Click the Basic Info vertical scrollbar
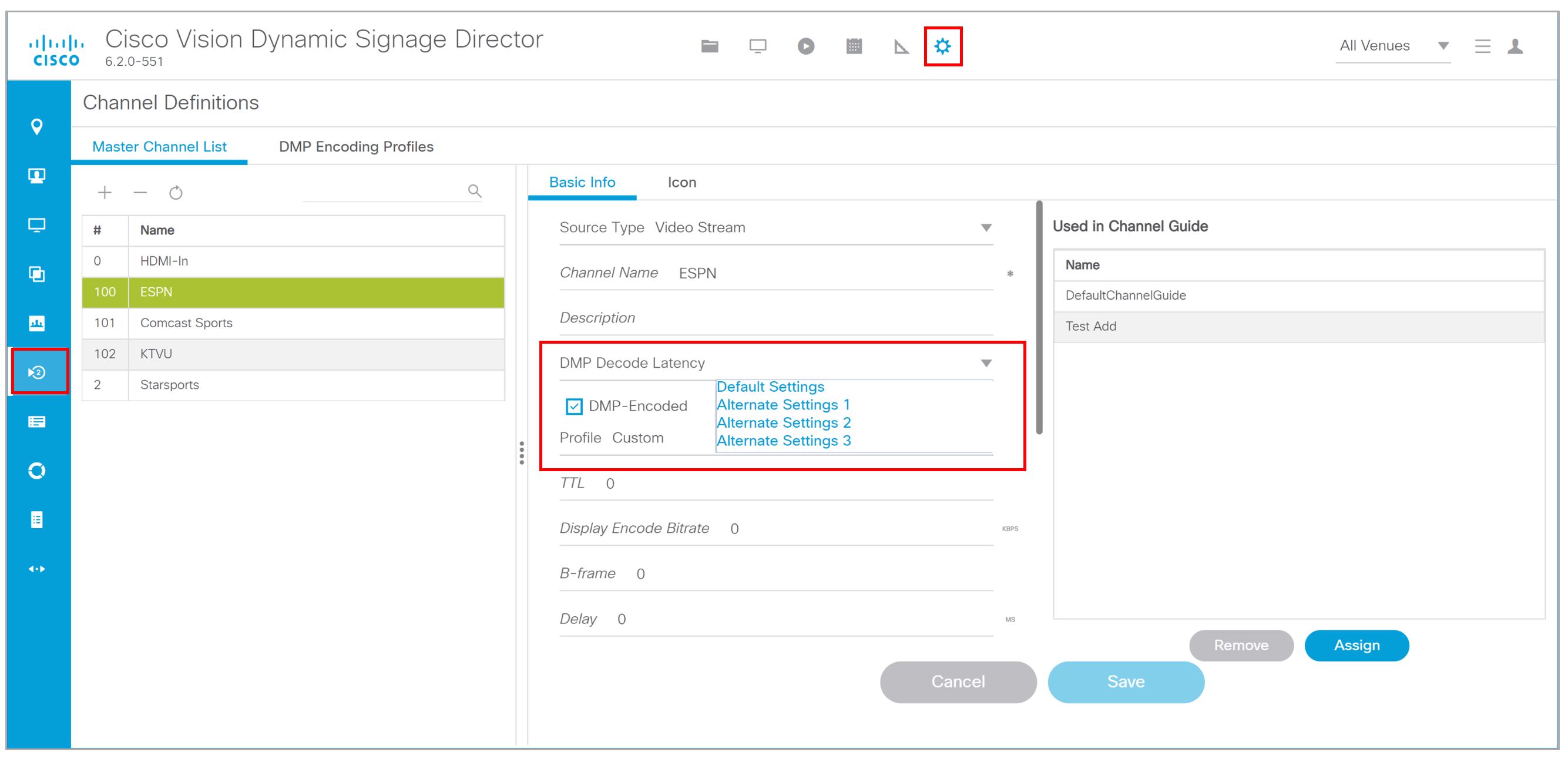 click(x=1039, y=318)
